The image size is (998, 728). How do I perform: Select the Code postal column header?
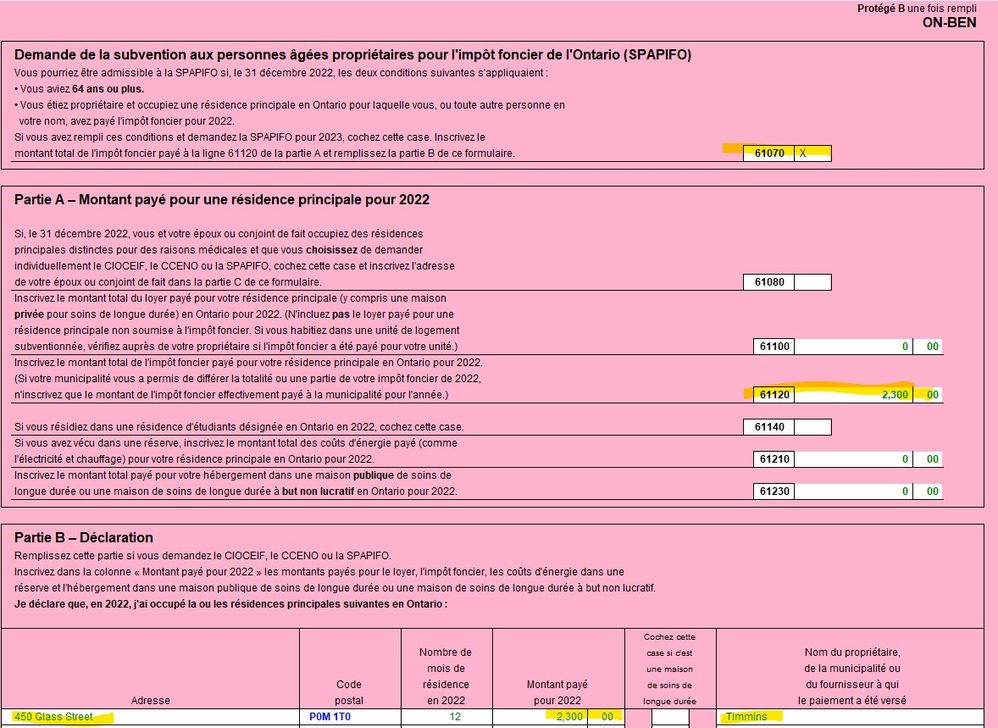[349, 692]
